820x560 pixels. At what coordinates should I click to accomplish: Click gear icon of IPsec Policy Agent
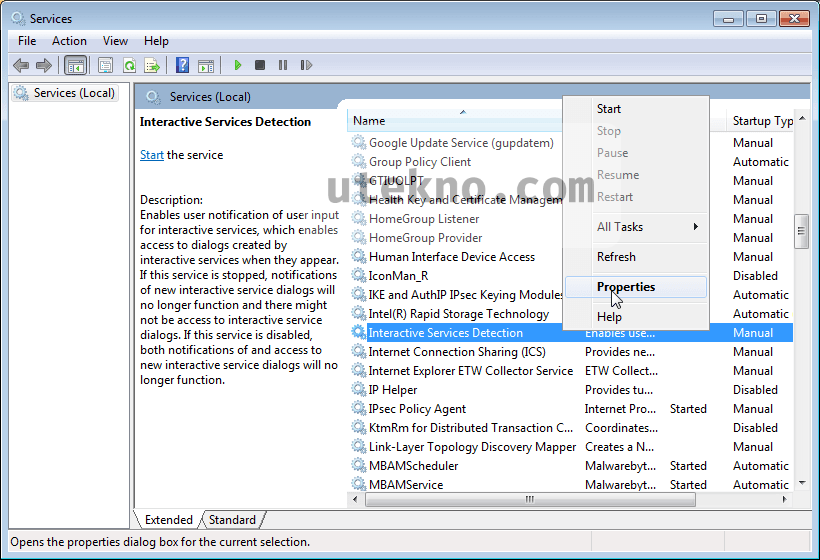[x=359, y=408]
